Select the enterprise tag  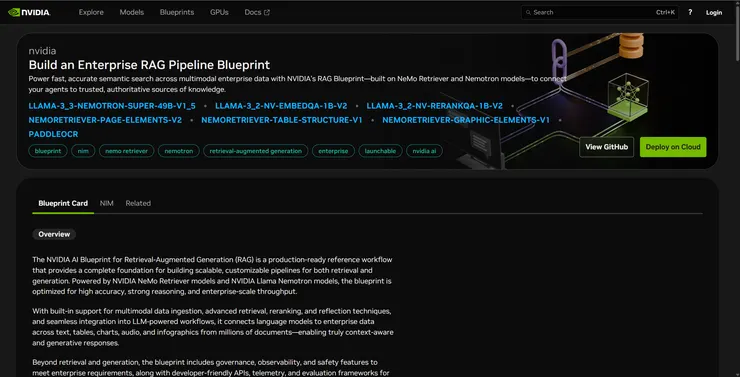[x=333, y=151]
